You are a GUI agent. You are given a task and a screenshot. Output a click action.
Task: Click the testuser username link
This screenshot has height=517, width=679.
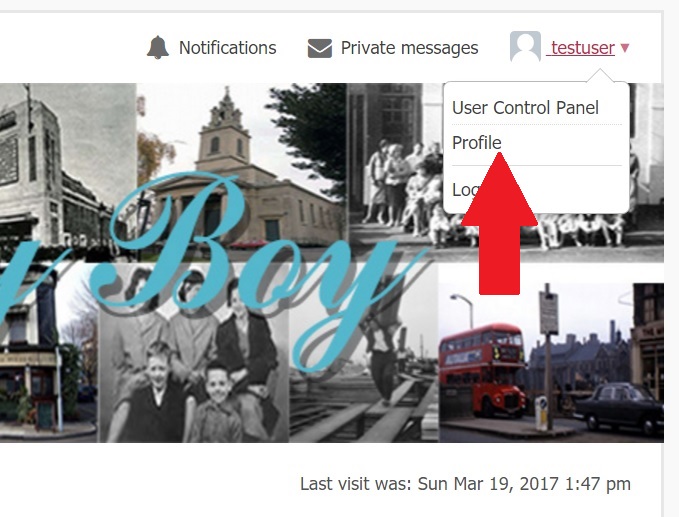[582, 48]
